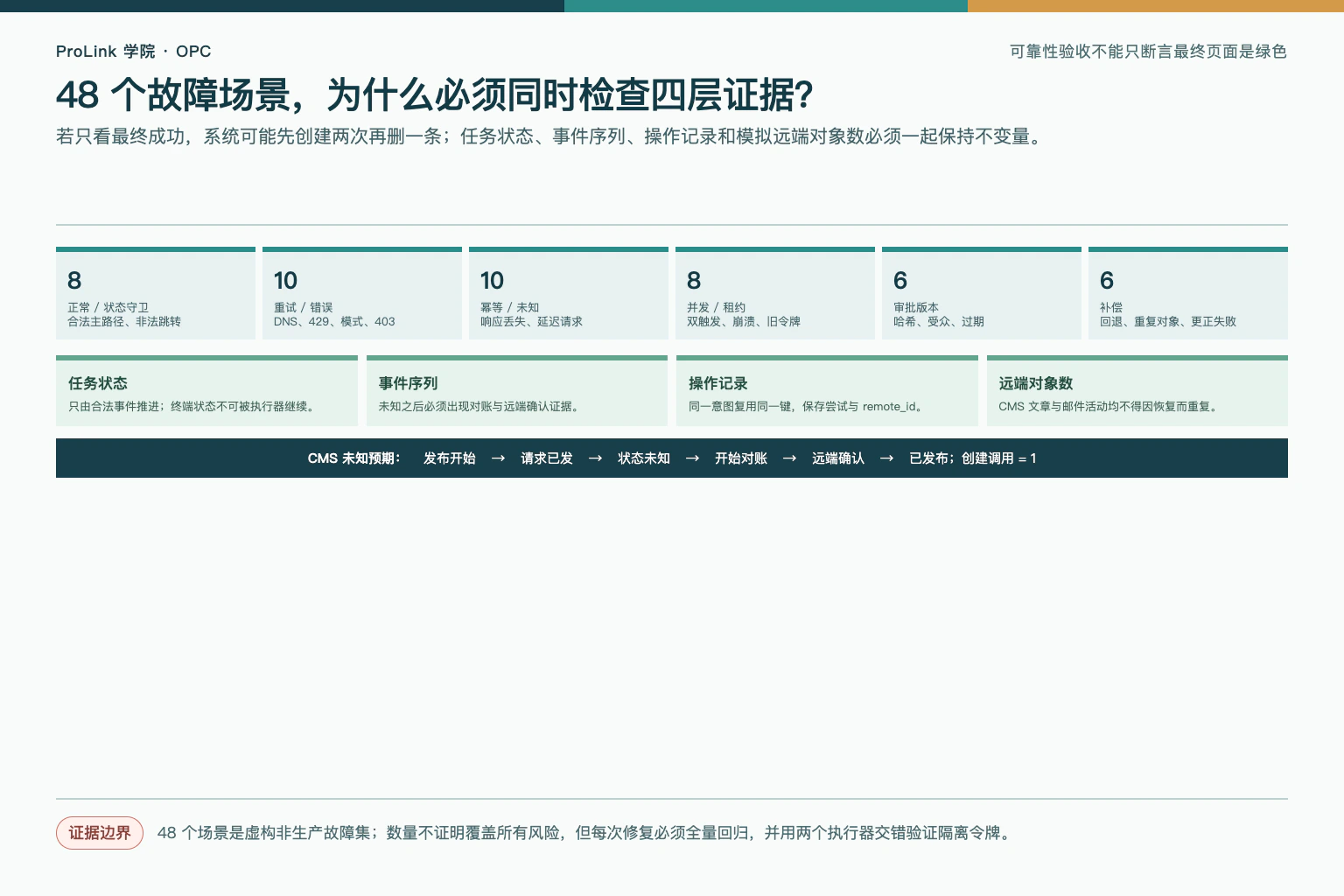Screen dimensions: 1344x896
Task: Click the '远端确认' step in the flow bar
Action: [x=838, y=458]
